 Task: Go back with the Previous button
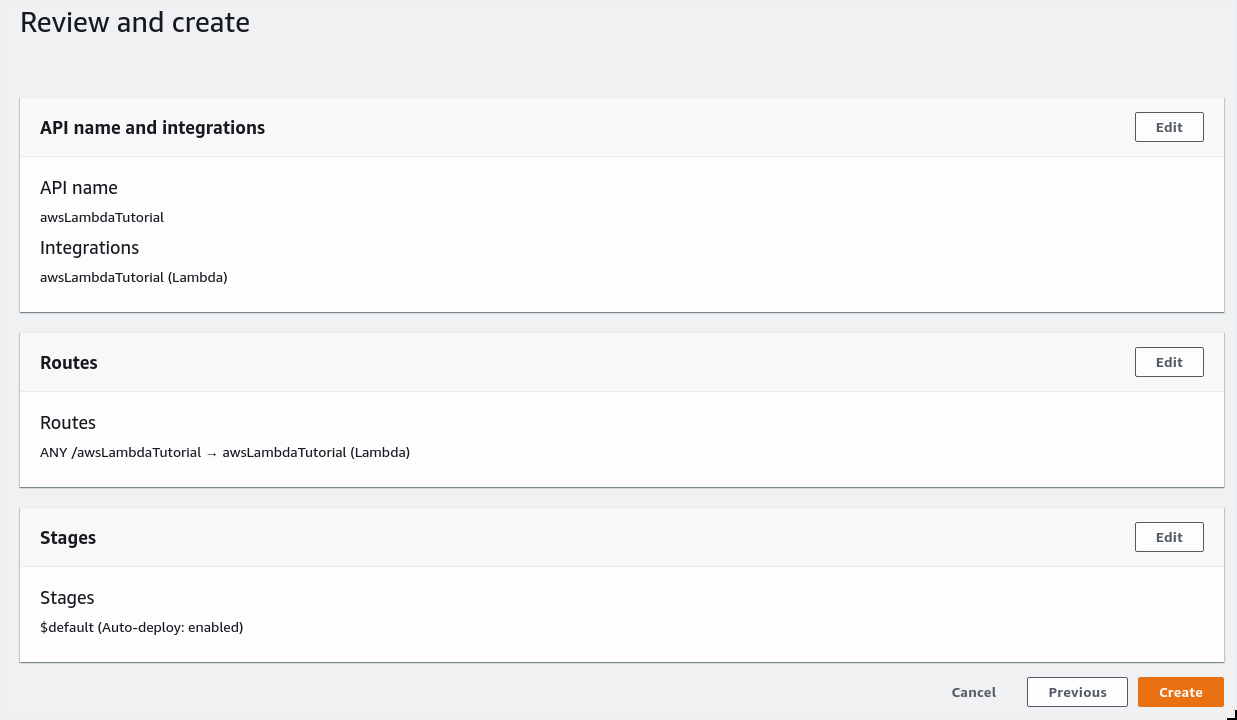click(x=1077, y=692)
